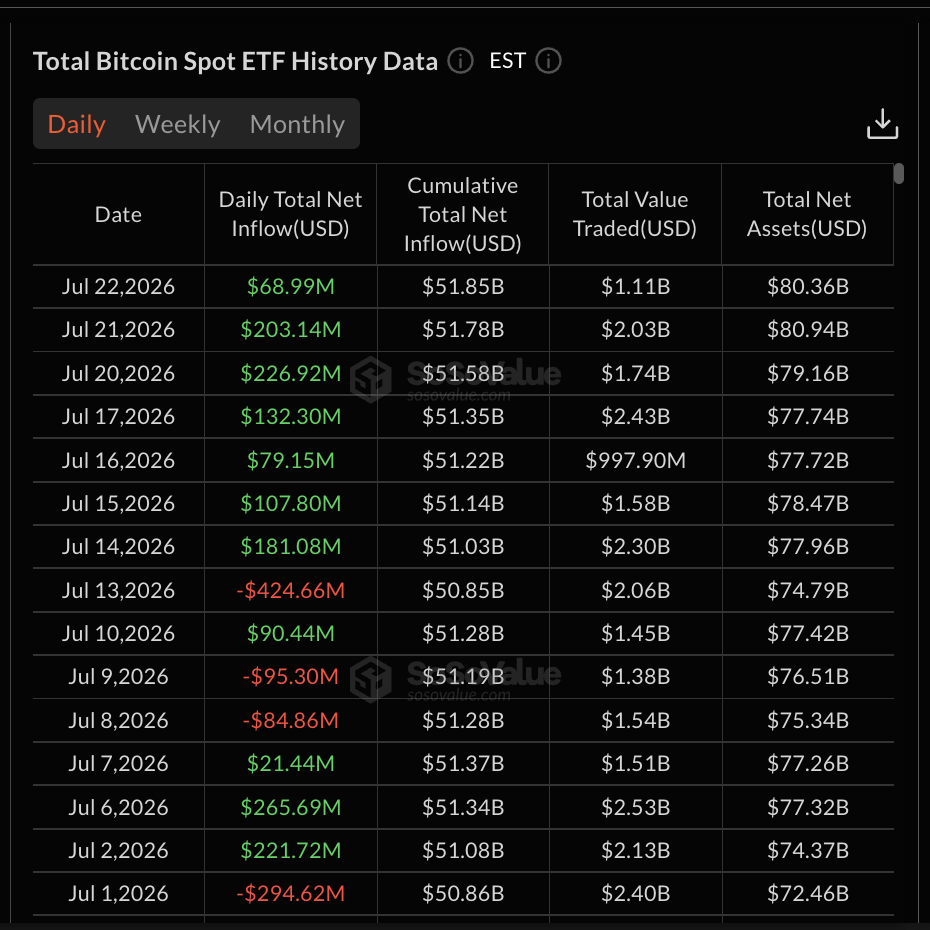Image resolution: width=930 pixels, height=930 pixels.
Task: Click the Total Value Traded header
Action: pyautogui.click(x=635, y=214)
